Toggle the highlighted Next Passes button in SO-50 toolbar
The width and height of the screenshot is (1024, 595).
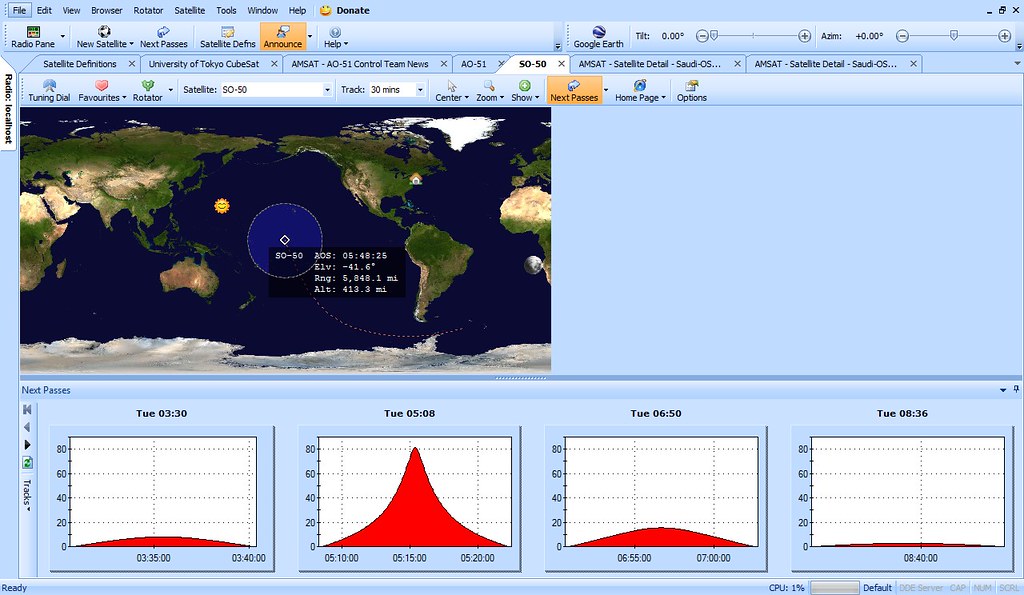coord(574,91)
